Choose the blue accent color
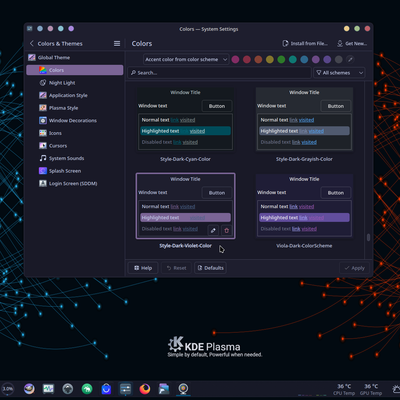The width and height of the screenshot is (400, 400). pos(304,59)
